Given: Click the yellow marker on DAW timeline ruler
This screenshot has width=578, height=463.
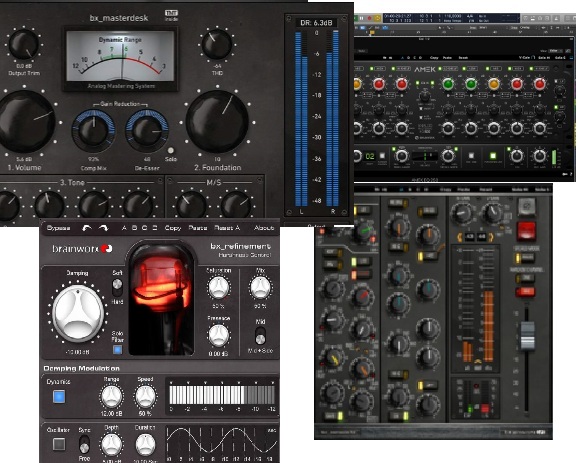Looking at the screenshot, I should pos(372,33).
